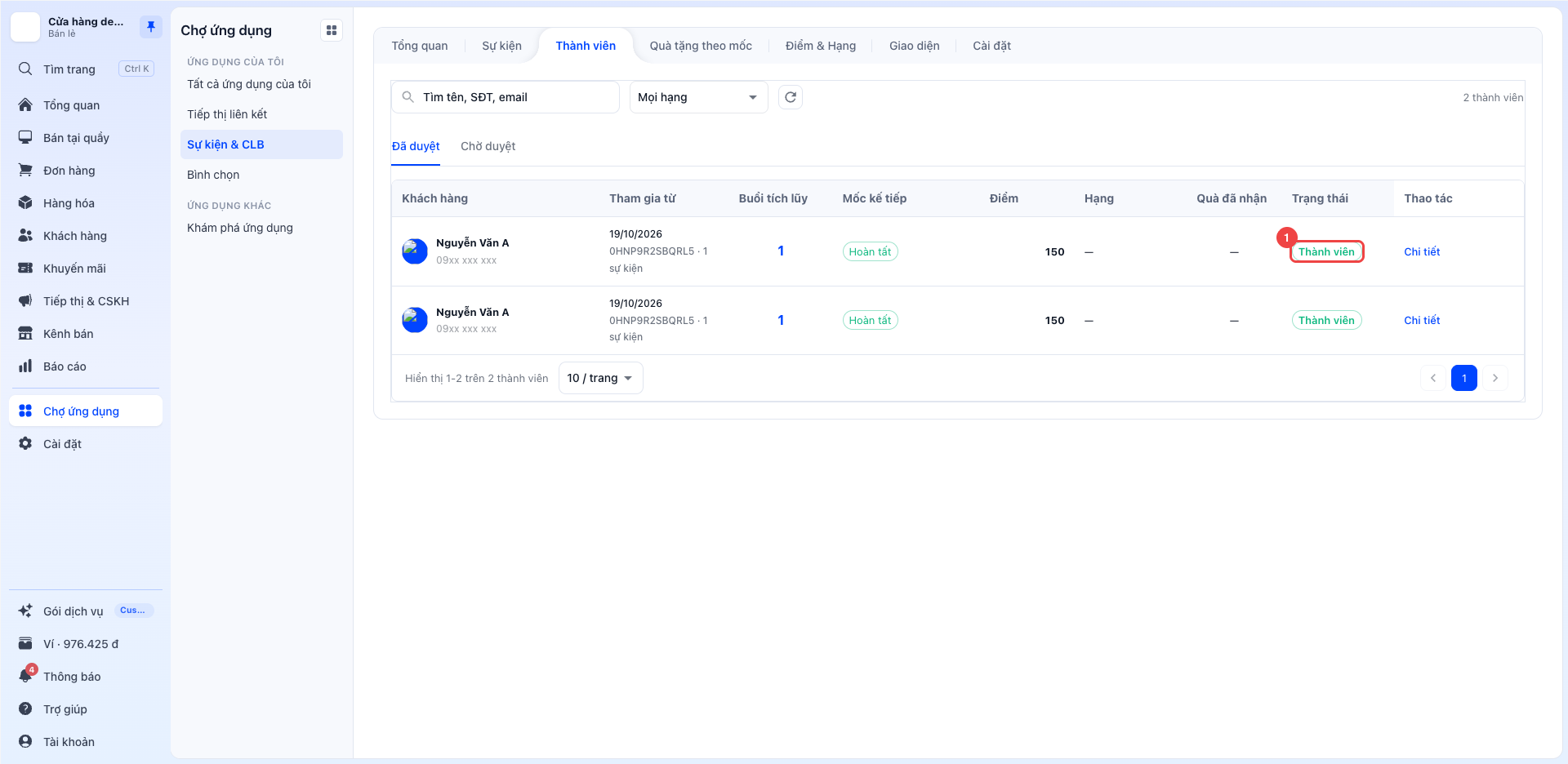
Task: Click Hoàn tất badge in second row
Action: click(870, 320)
